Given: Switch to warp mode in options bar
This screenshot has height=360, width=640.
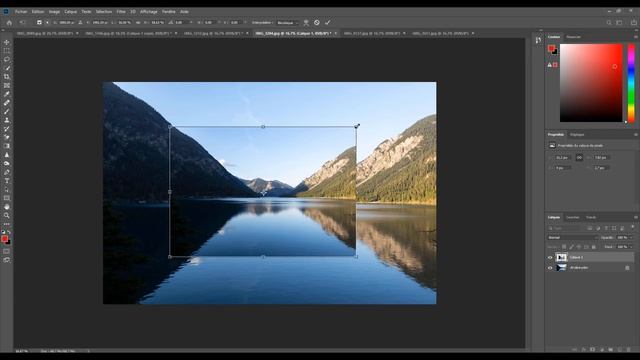Looking at the screenshot, I should 306,23.
